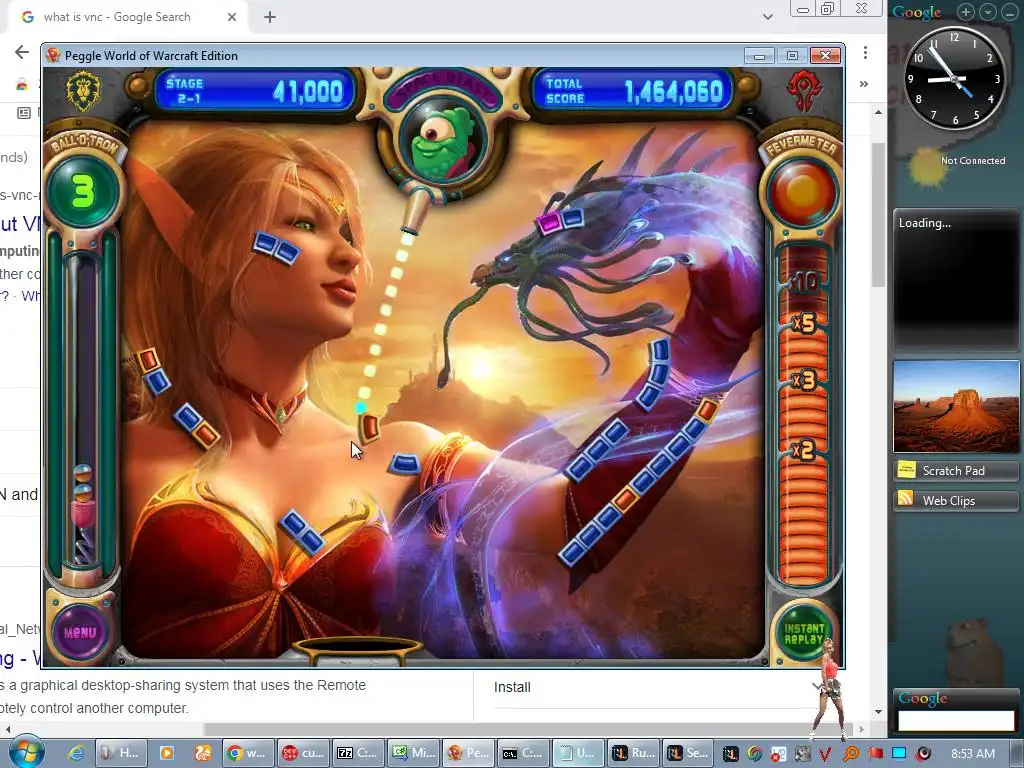Click the Install text on the page

point(512,687)
